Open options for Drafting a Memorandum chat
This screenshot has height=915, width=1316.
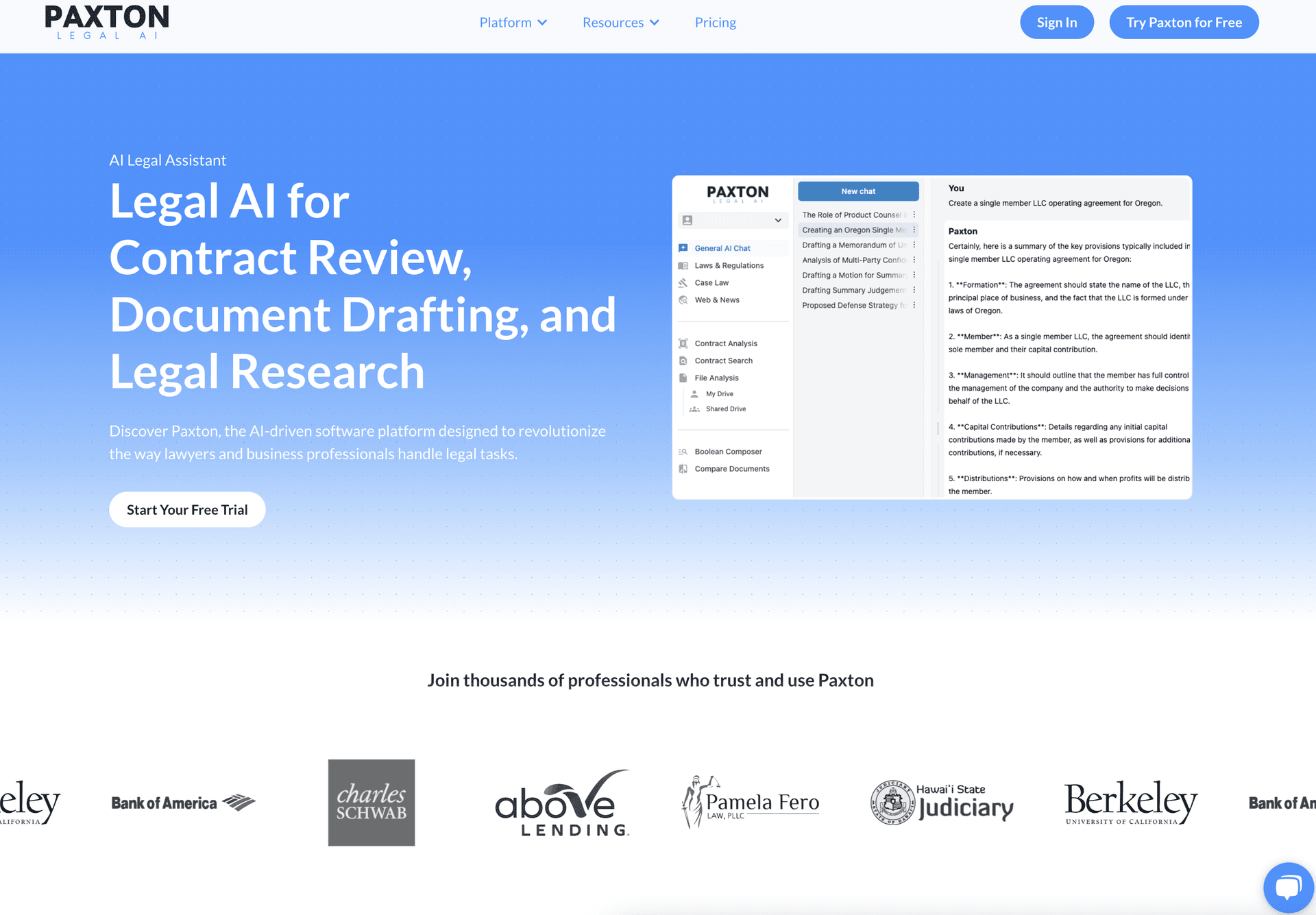tap(914, 245)
